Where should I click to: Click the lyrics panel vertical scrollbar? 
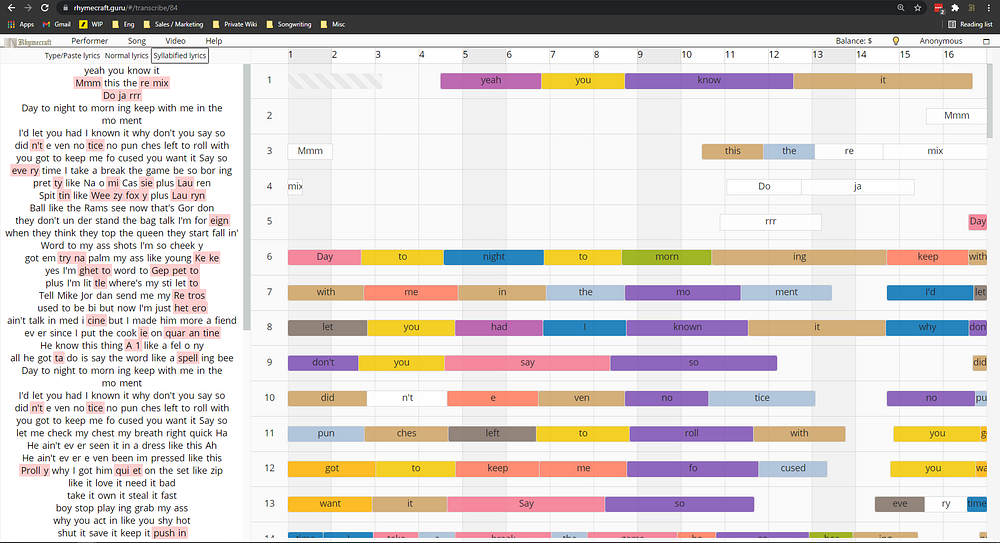coord(247,197)
